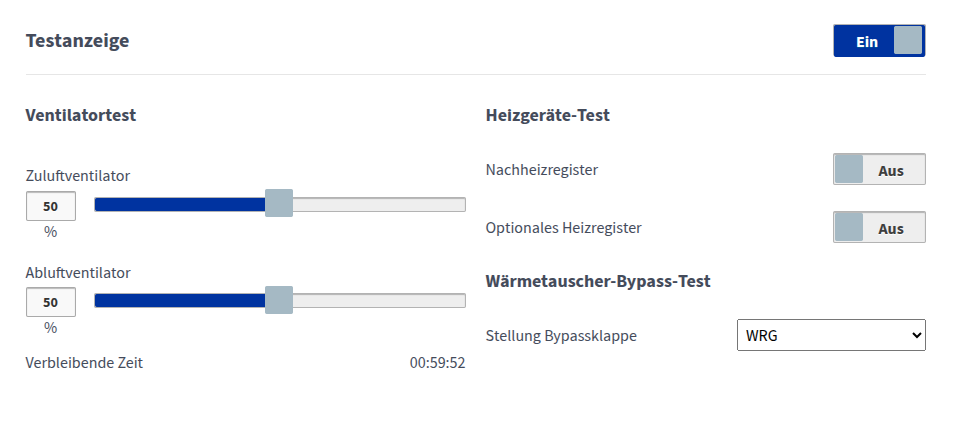Open the Stellung Bypassklappe dropdown
The width and height of the screenshot is (953, 421).
830,335
